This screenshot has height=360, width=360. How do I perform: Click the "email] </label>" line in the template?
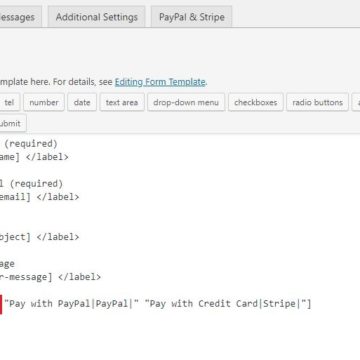point(40,197)
